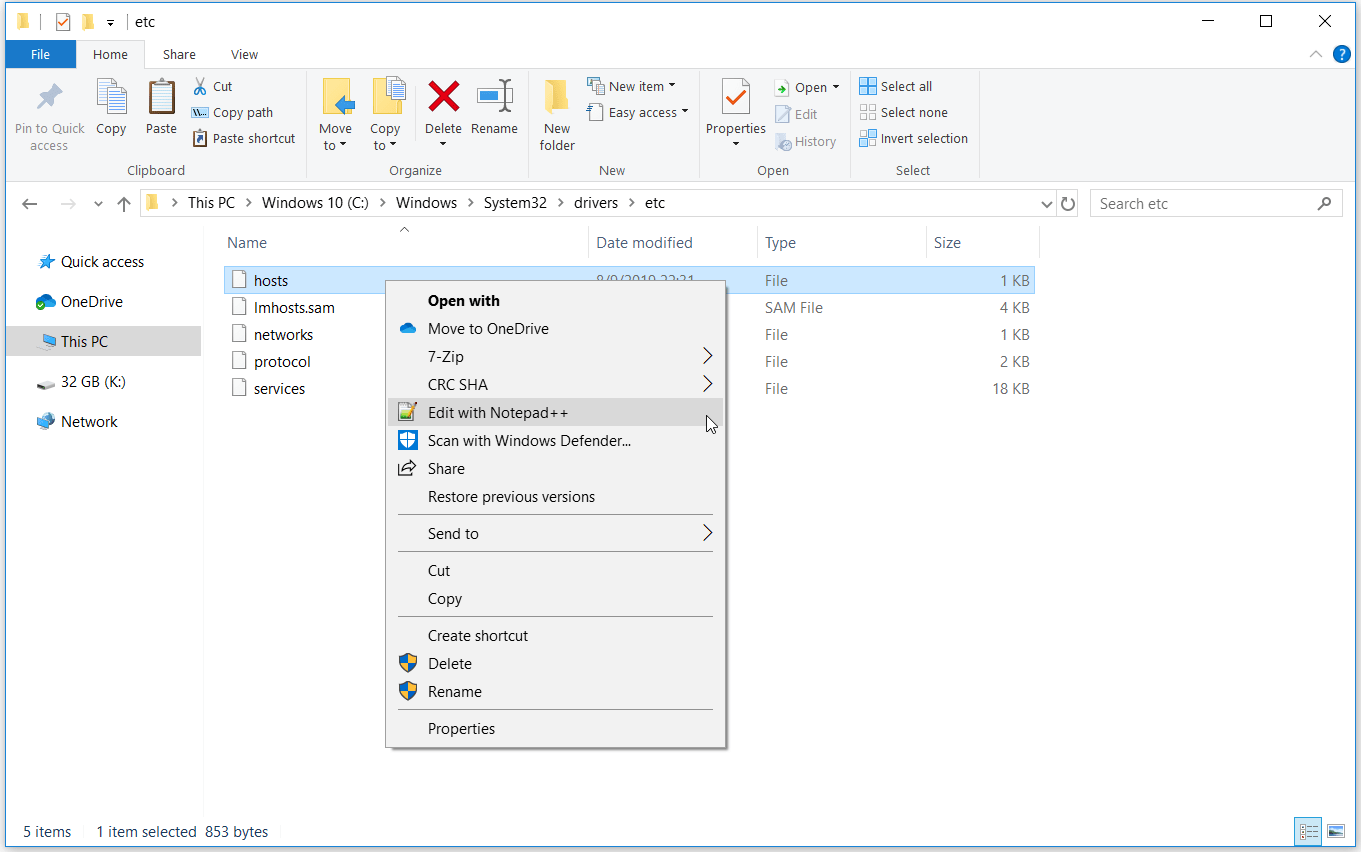This screenshot has height=852, width=1361.
Task: Click the New folder icon
Action: (557, 97)
